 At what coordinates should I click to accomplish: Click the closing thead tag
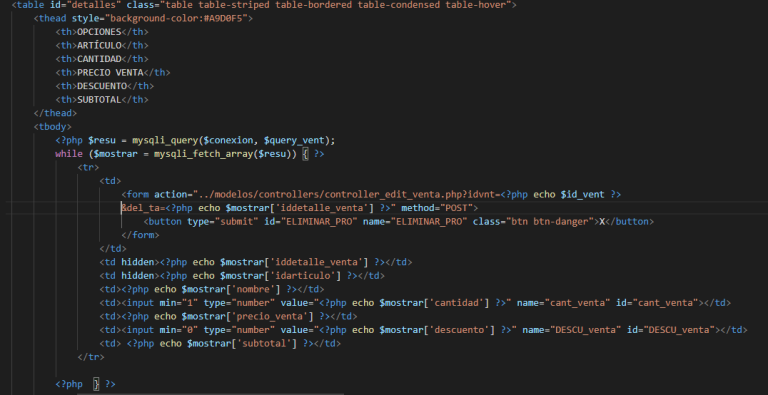(55, 113)
